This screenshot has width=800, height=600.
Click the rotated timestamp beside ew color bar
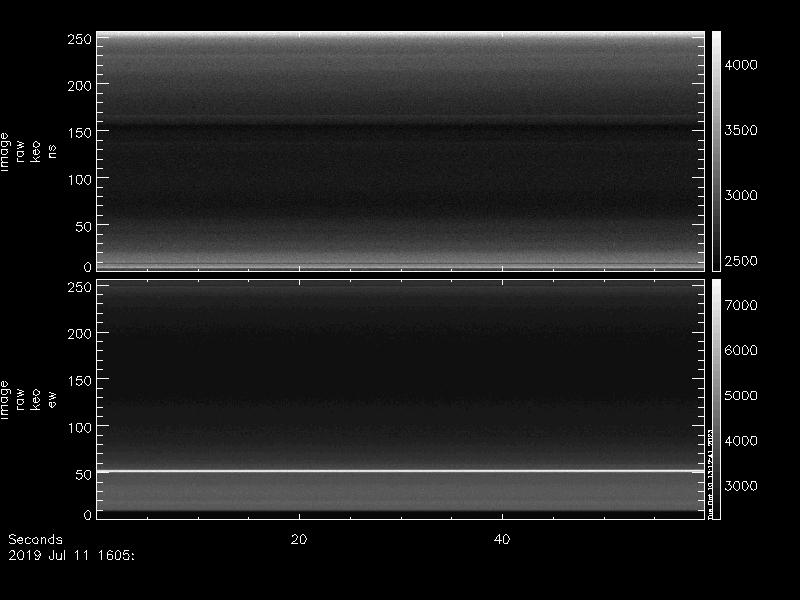(x=709, y=474)
